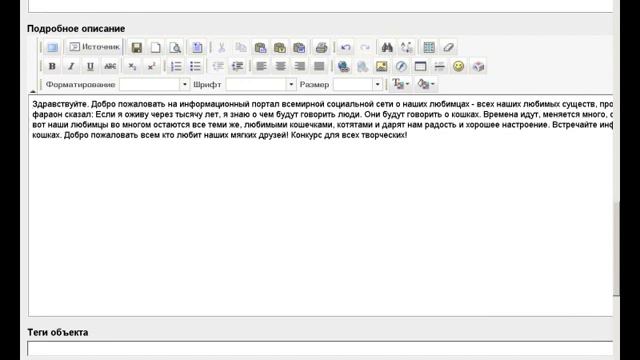640x360 pixels.
Task: Justify text with block align icon
Action: pyautogui.click(x=319, y=66)
